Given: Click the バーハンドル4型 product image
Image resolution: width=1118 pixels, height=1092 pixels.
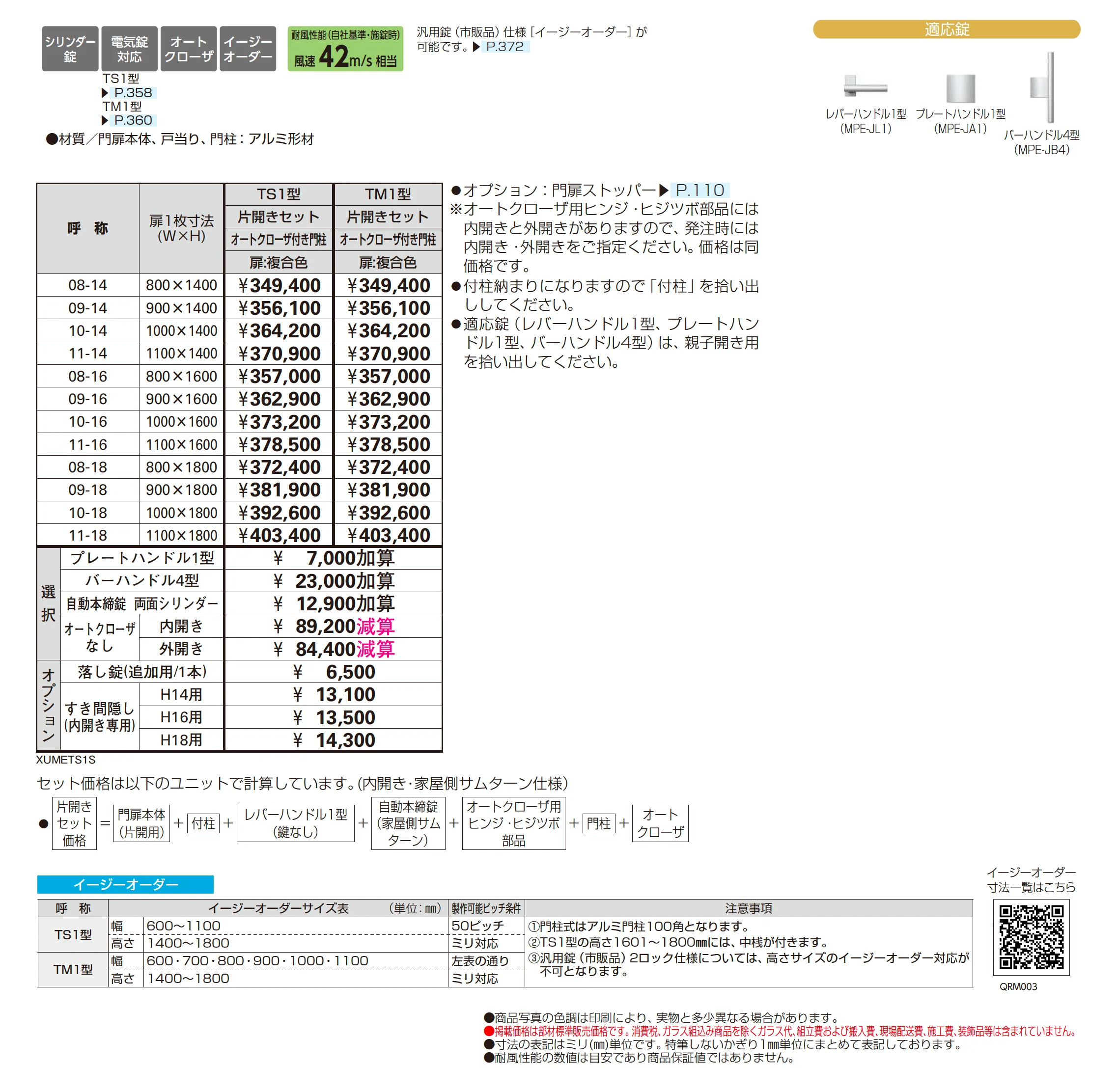Looking at the screenshot, I should point(1042,87).
